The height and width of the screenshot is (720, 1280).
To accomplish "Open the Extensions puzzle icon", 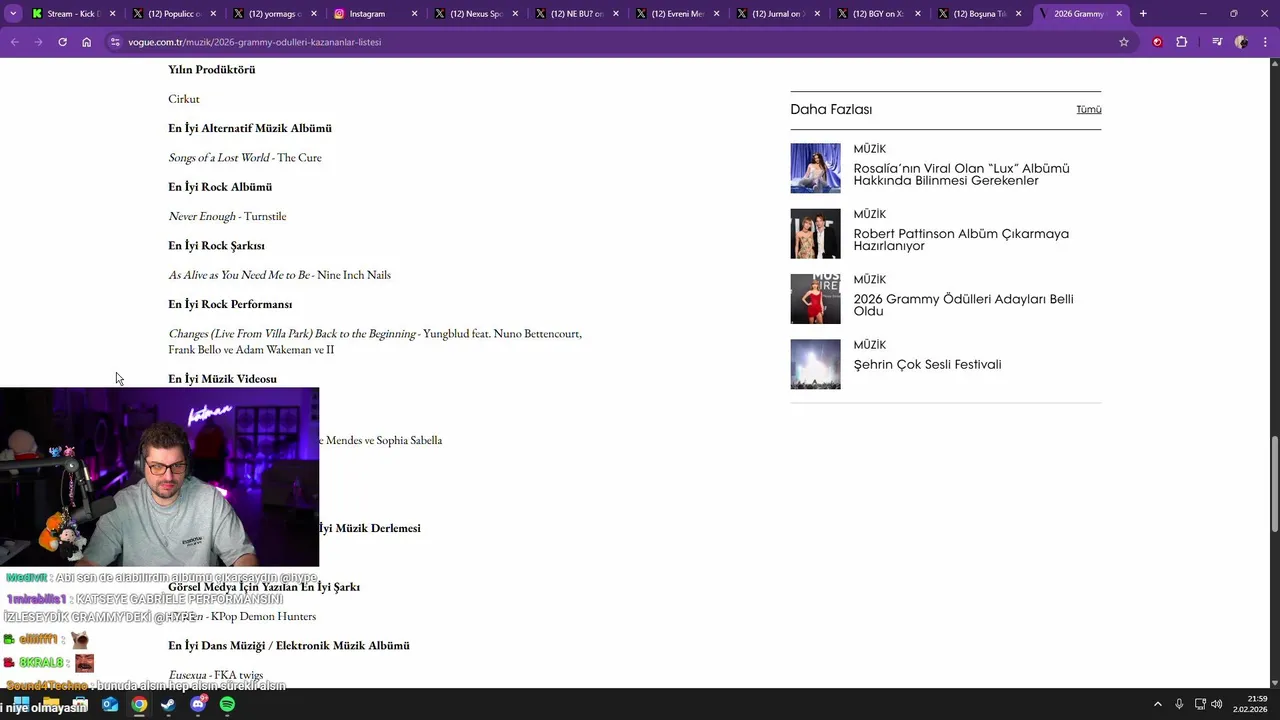I will (x=1181, y=42).
